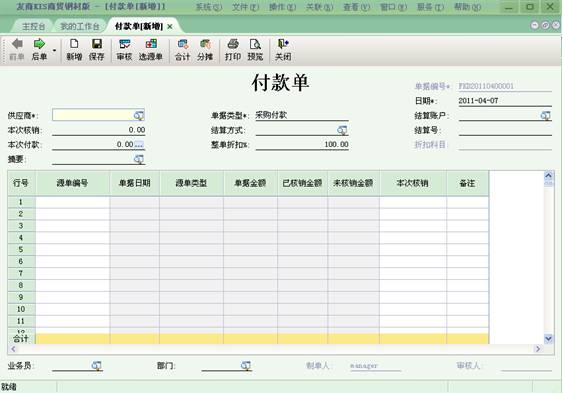Click the 日期 field showing 2011-04-07
The height and width of the screenshot is (393, 562).
(x=505, y=101)
